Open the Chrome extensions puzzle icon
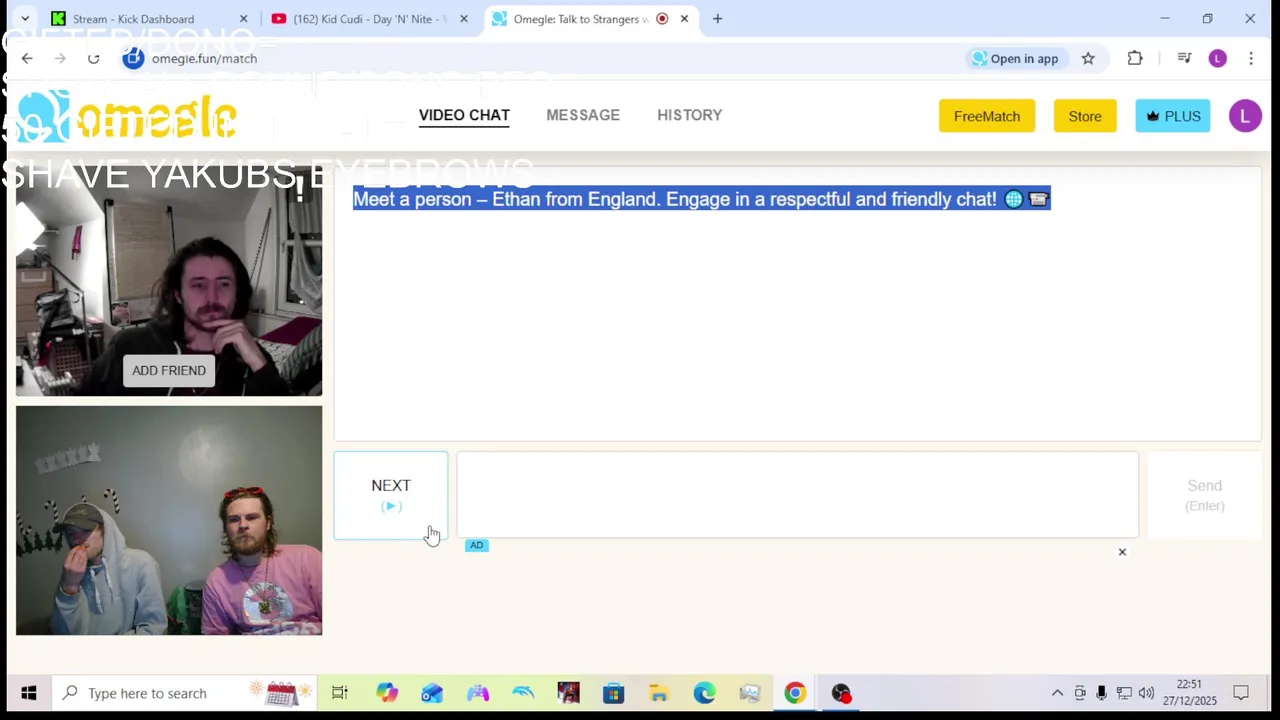Viewport: 1280px width, 720px height. (1135, 59)
